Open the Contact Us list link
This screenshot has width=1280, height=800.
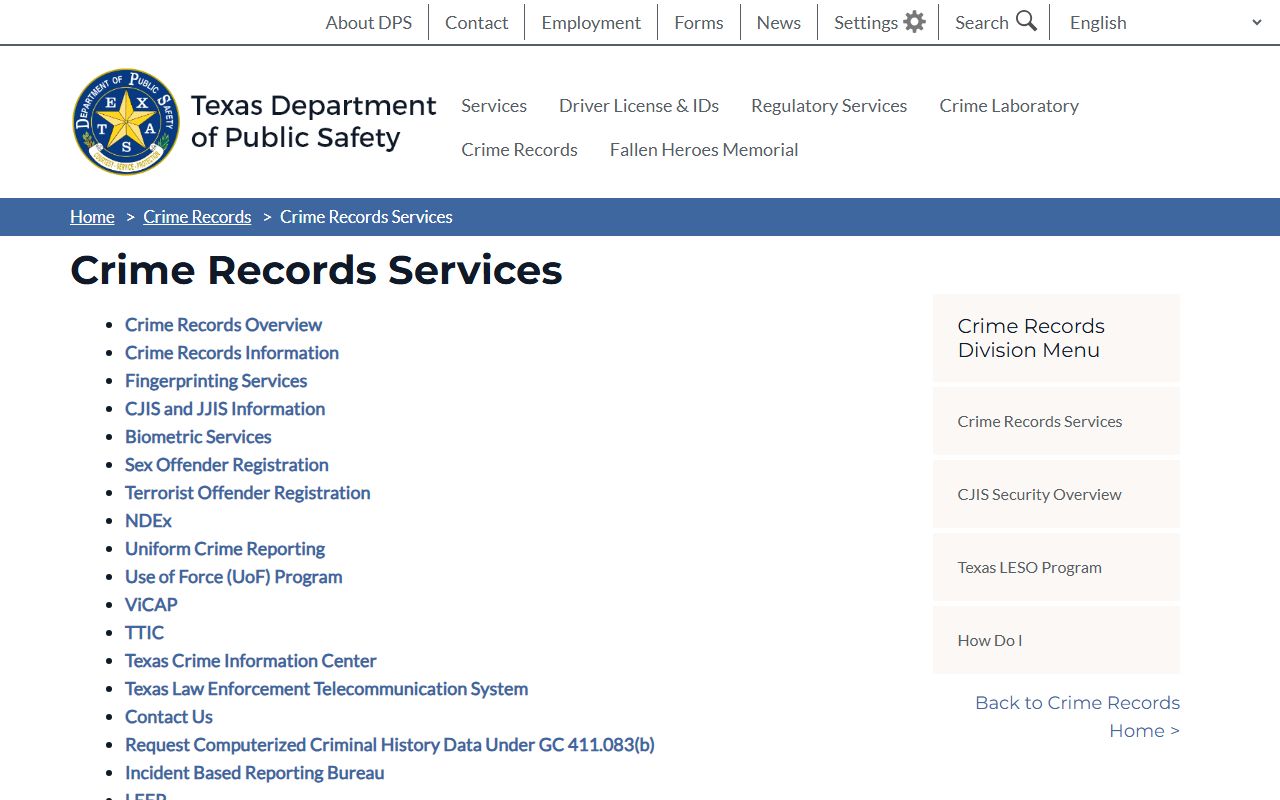(x=168, y=716)
